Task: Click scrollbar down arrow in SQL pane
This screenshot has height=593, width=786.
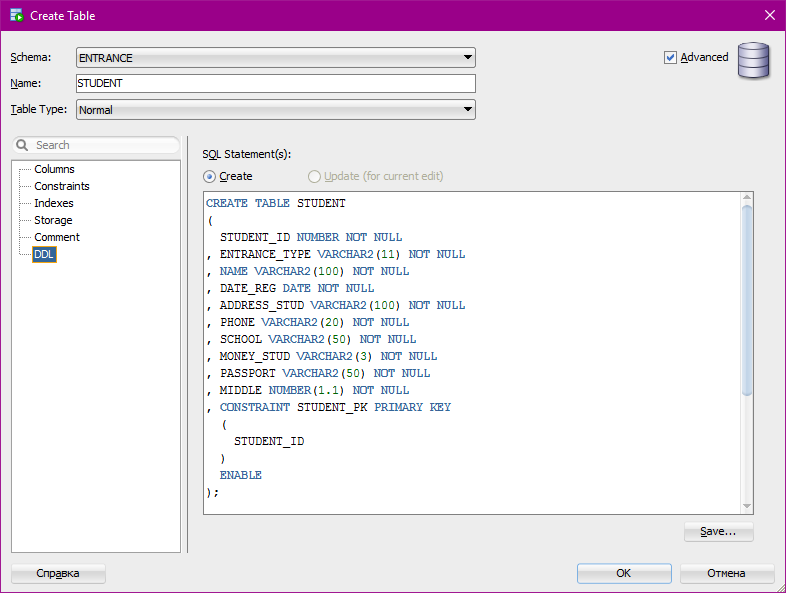Action: tap(747, 506)
